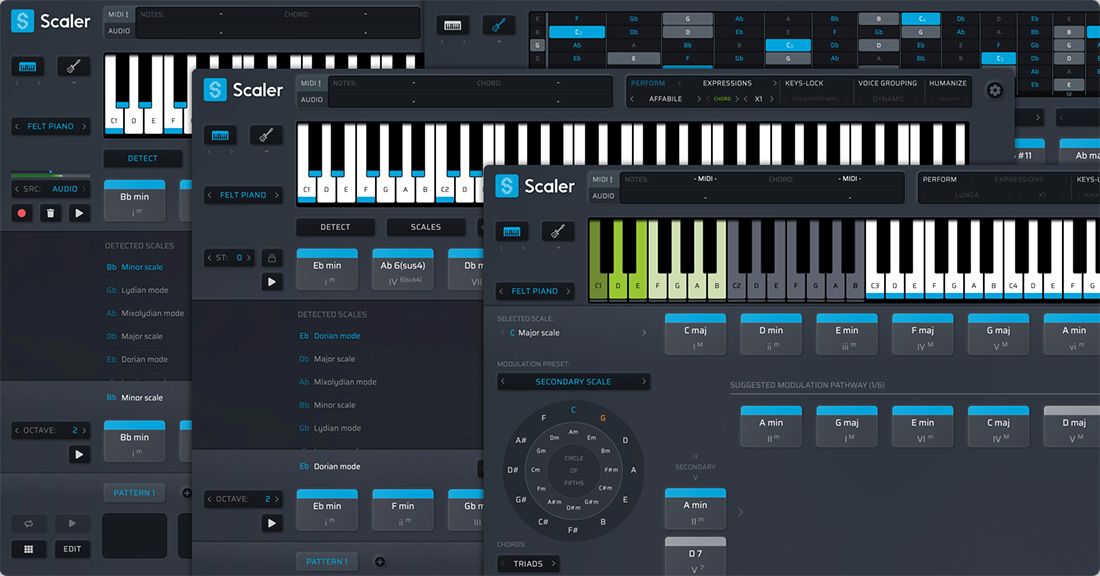Screen dimensions: 1100x576
Task: Click the Ab 6(sus4) chord pad
Action: point(403,269)
